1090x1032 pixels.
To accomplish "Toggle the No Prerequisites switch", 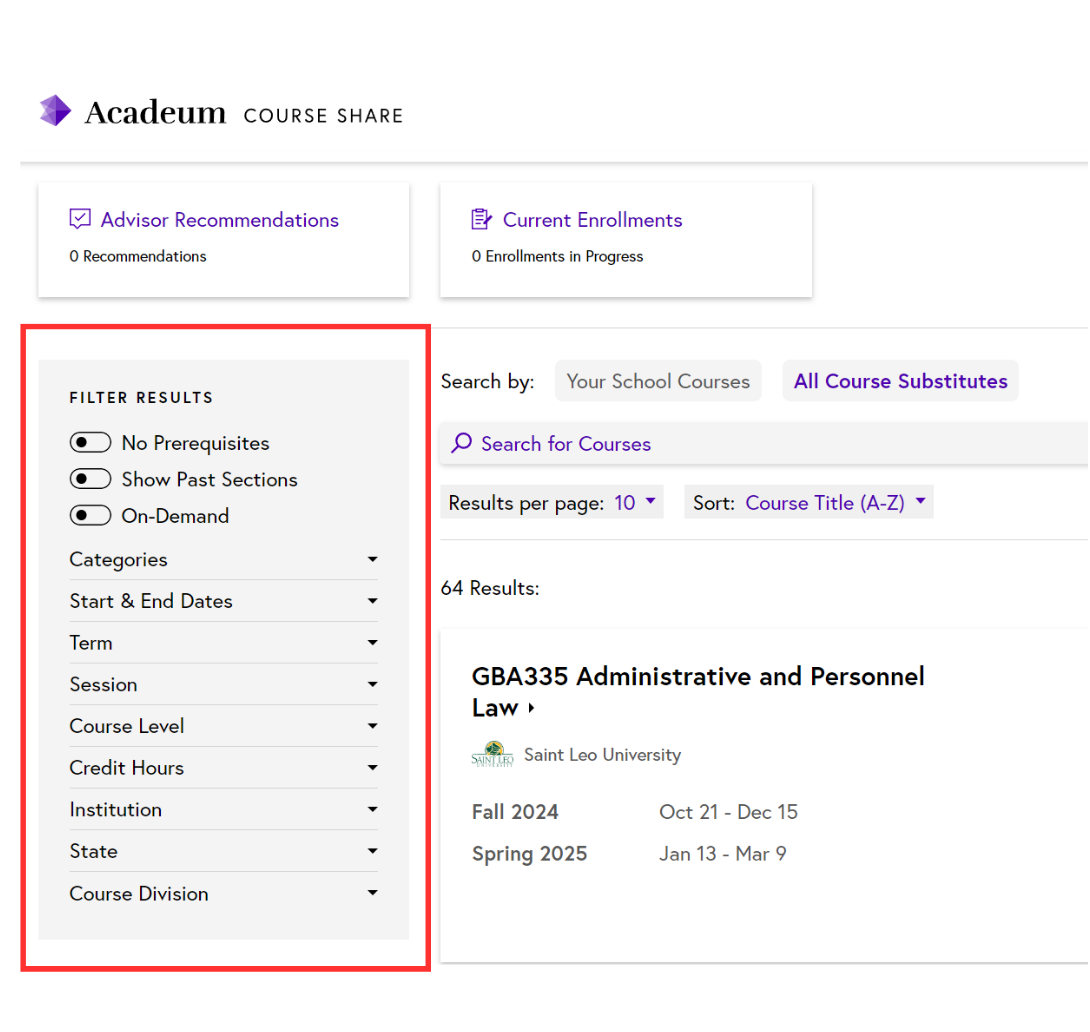I will (90, 442).
